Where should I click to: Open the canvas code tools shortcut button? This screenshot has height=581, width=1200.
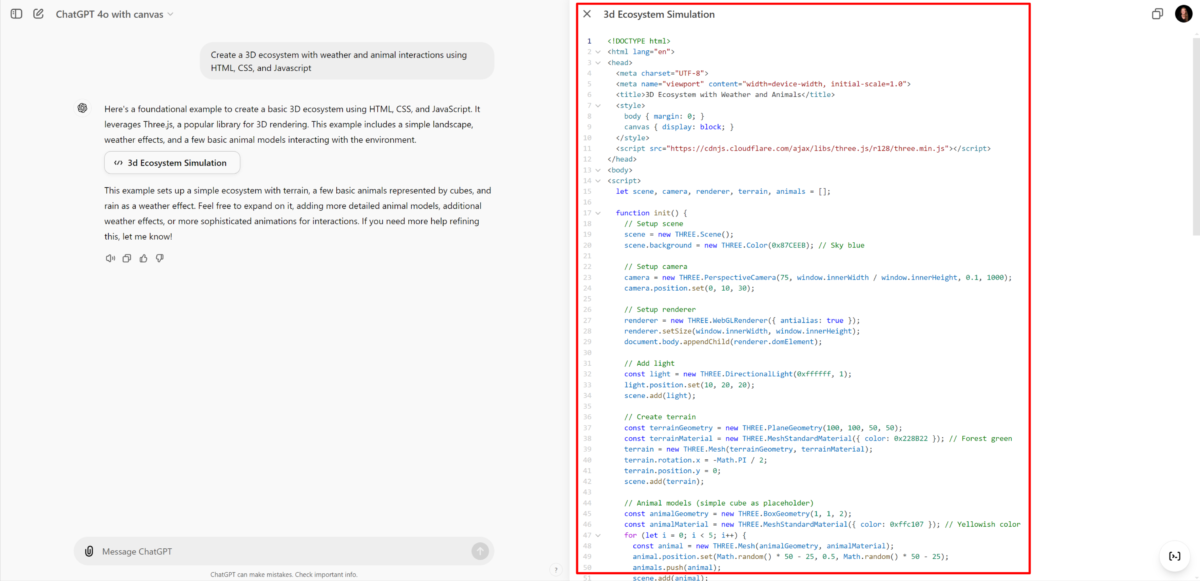pyautogui.click(x=1173, y=556)
